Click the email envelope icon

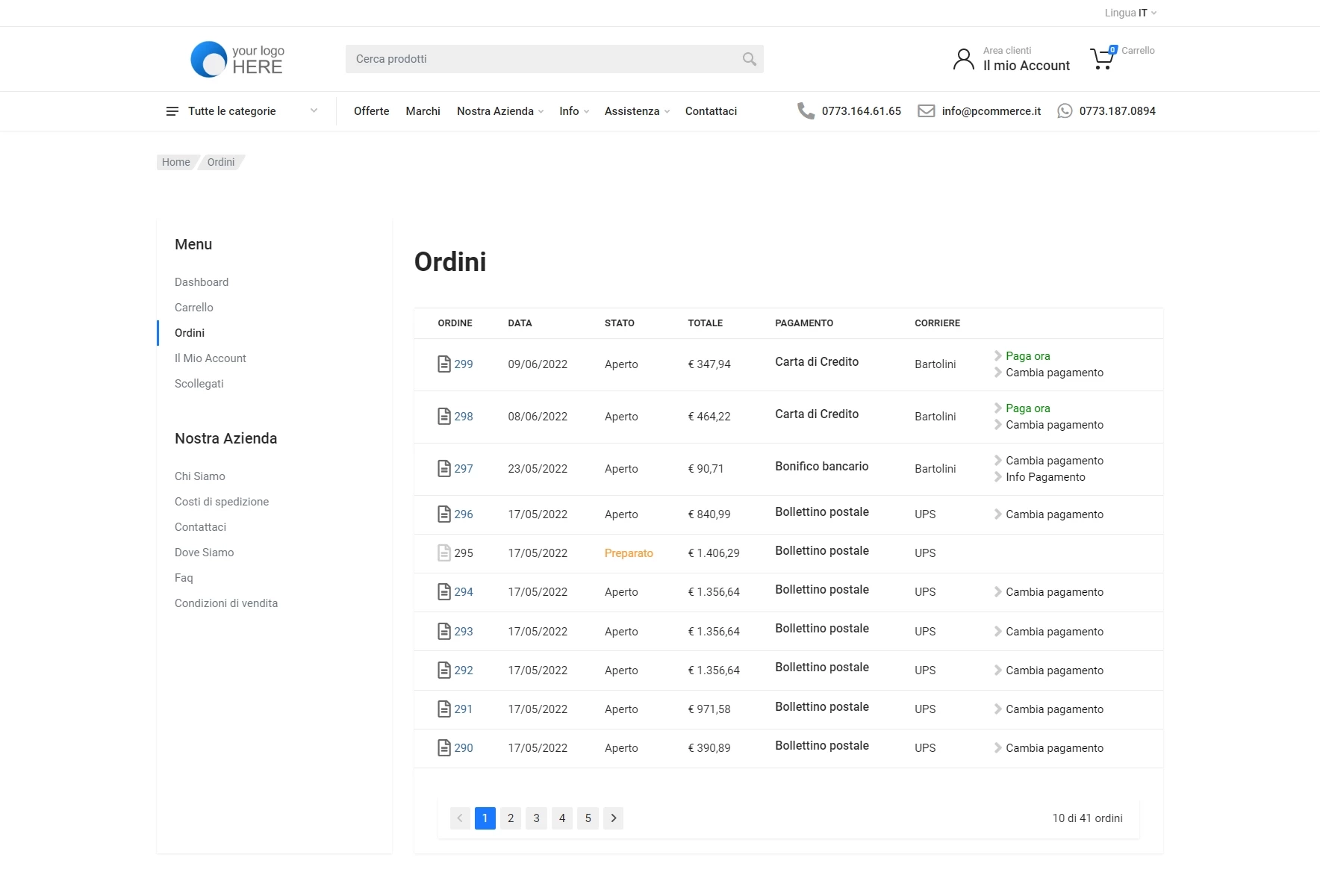926,111
